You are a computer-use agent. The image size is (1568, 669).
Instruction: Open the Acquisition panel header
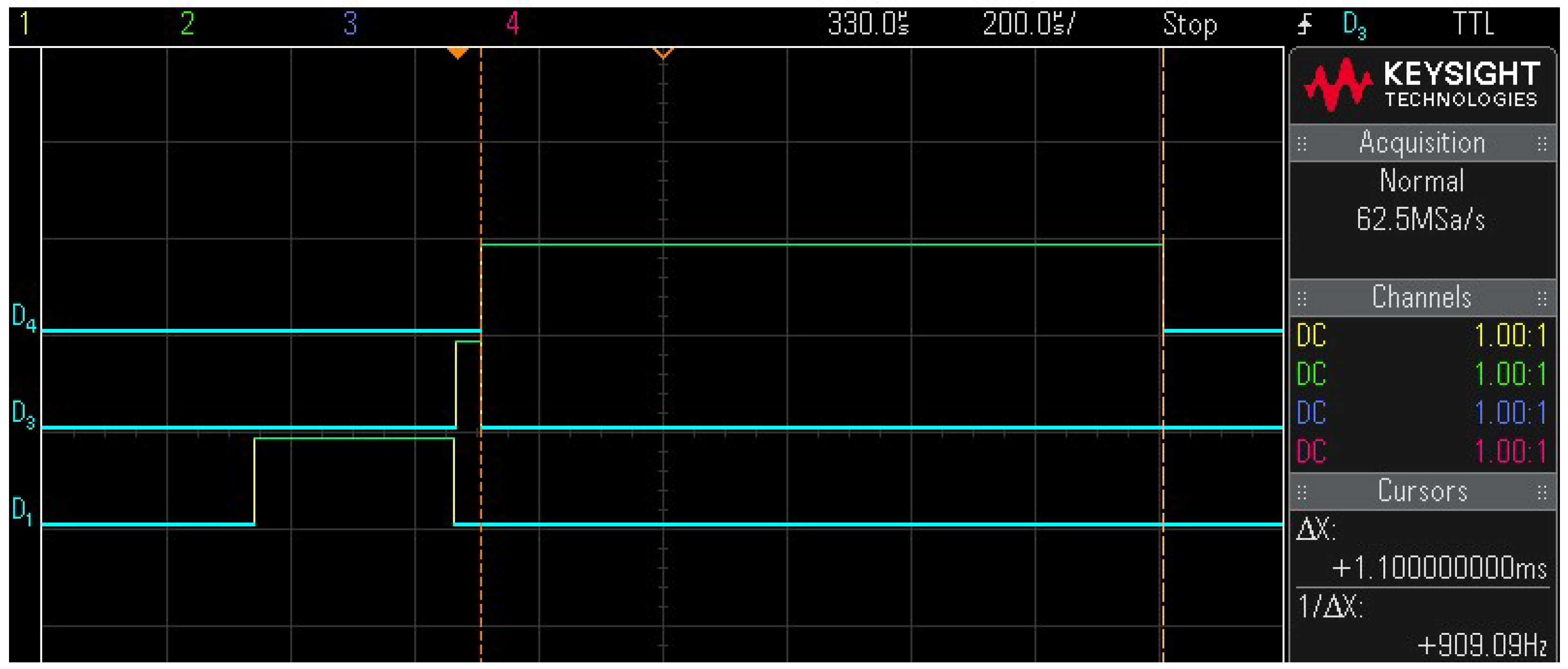pyautogui.click(x=1422, y=143)
